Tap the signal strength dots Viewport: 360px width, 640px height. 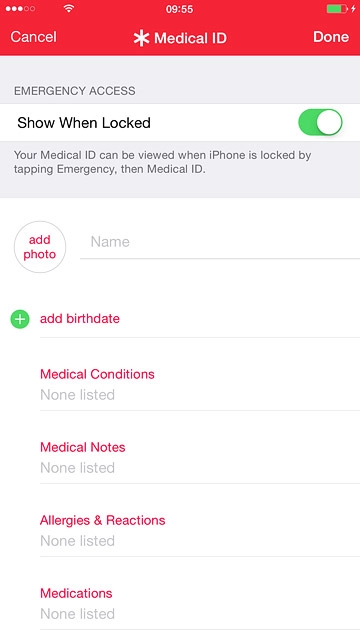coord(20,9)
